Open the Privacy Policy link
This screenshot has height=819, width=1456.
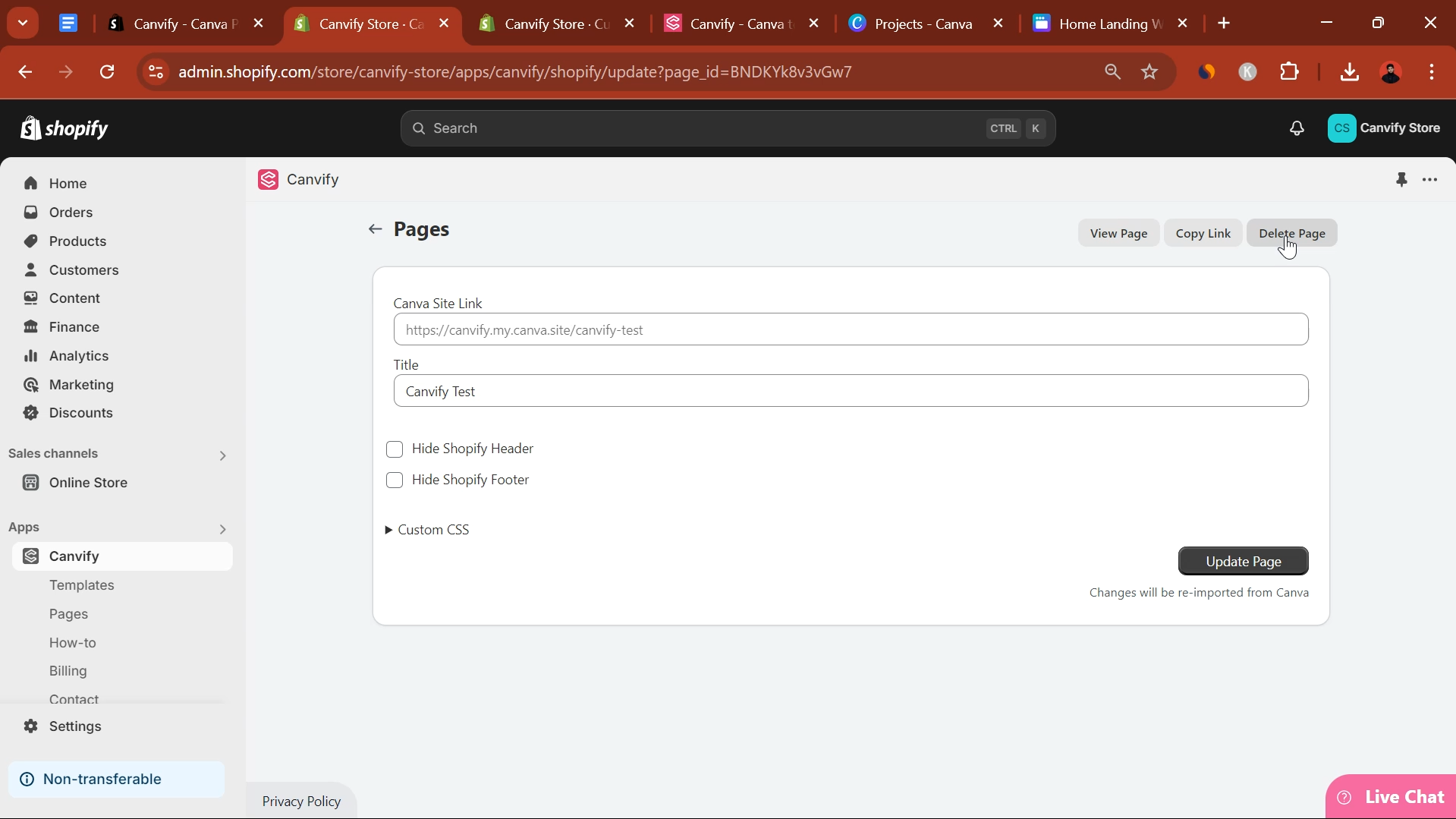[x=301, y=802]
